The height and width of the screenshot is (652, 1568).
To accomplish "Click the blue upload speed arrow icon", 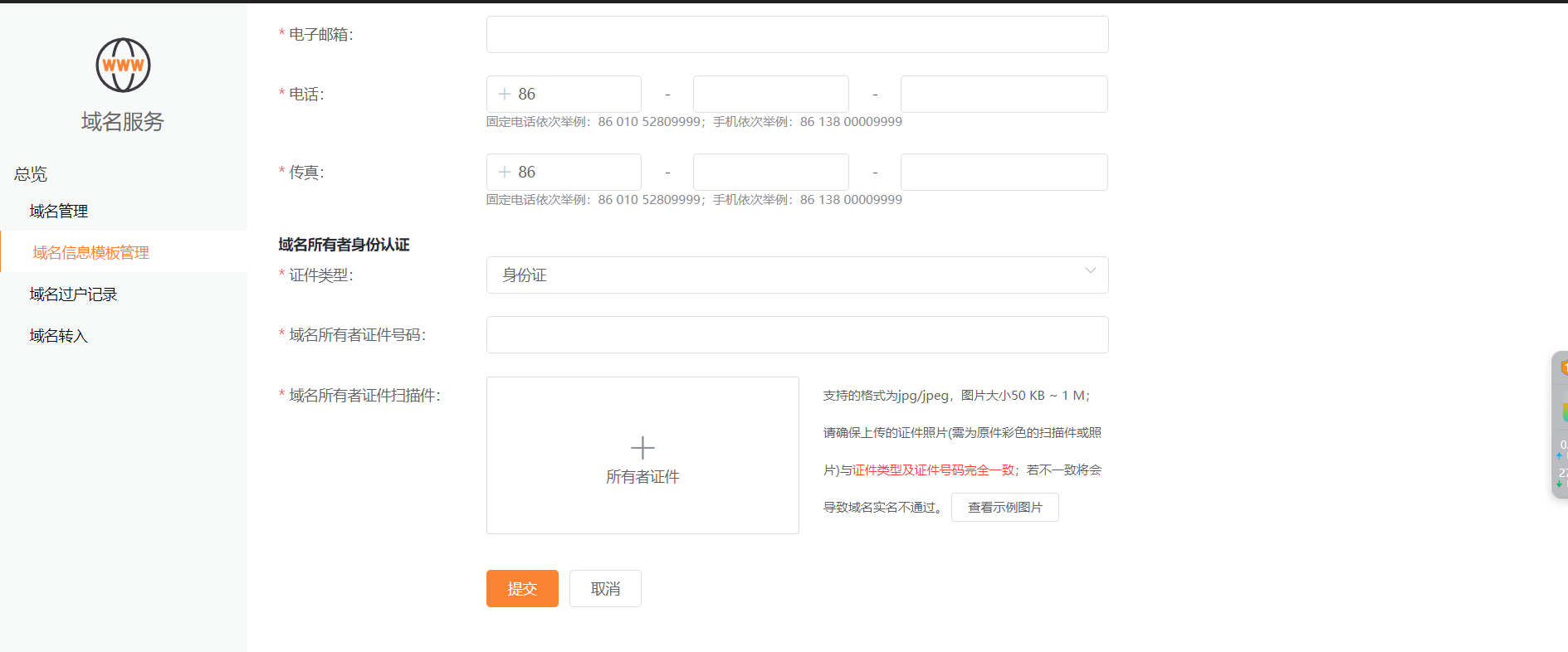I will [1559, 455].
